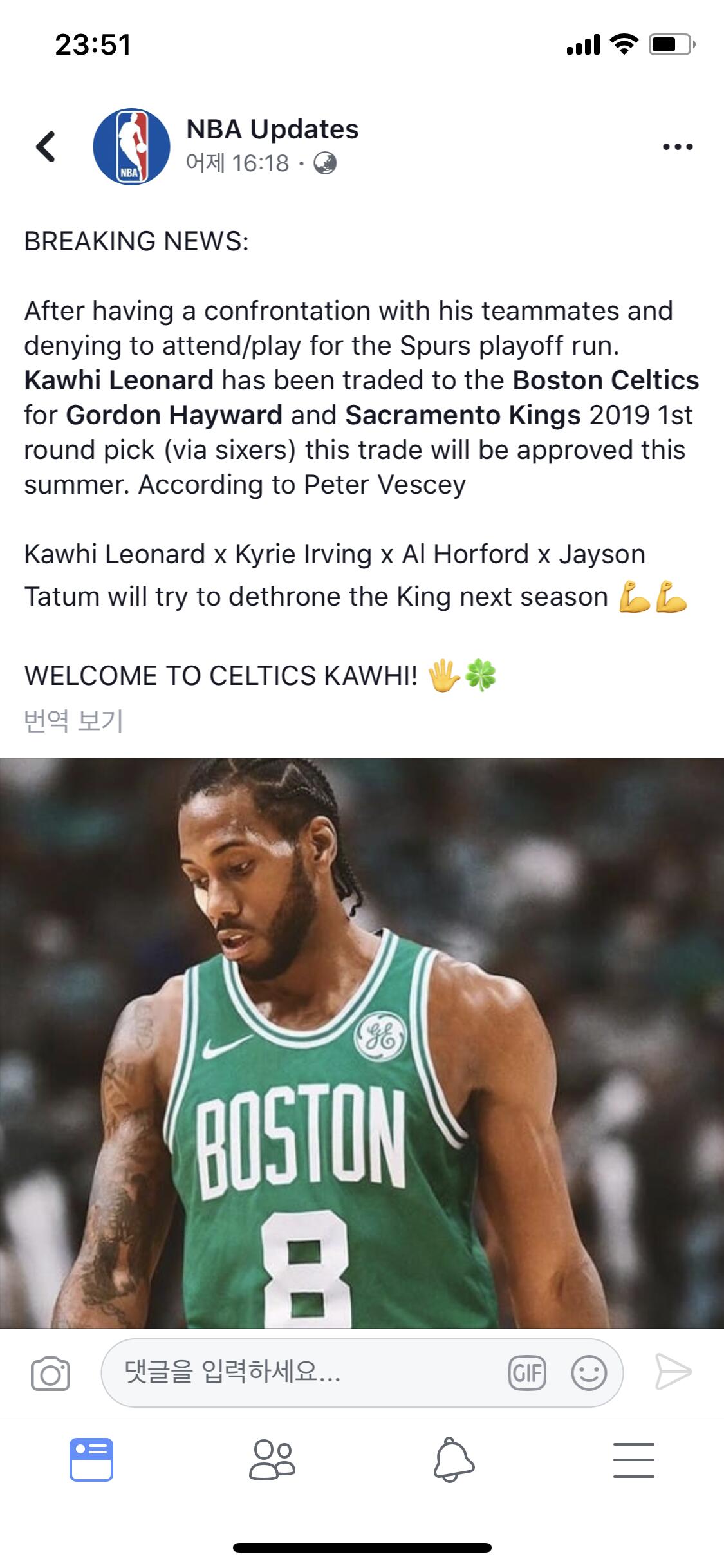Screen dimensions: 724x1568
Task: Tap the post timestamp 어제 16:18
Action: point(237,163)
